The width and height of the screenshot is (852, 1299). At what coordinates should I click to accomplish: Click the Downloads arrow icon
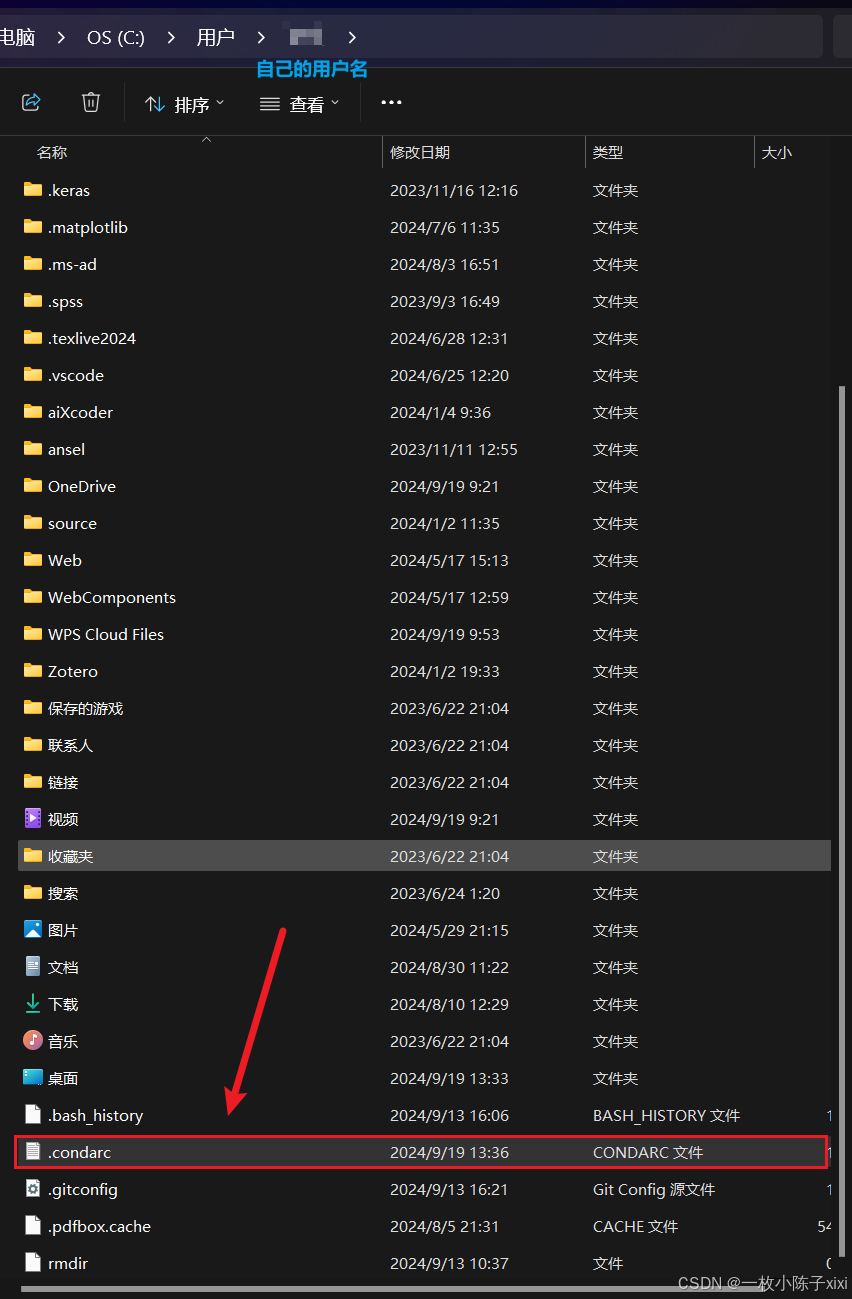click(x=33, y=1004)
